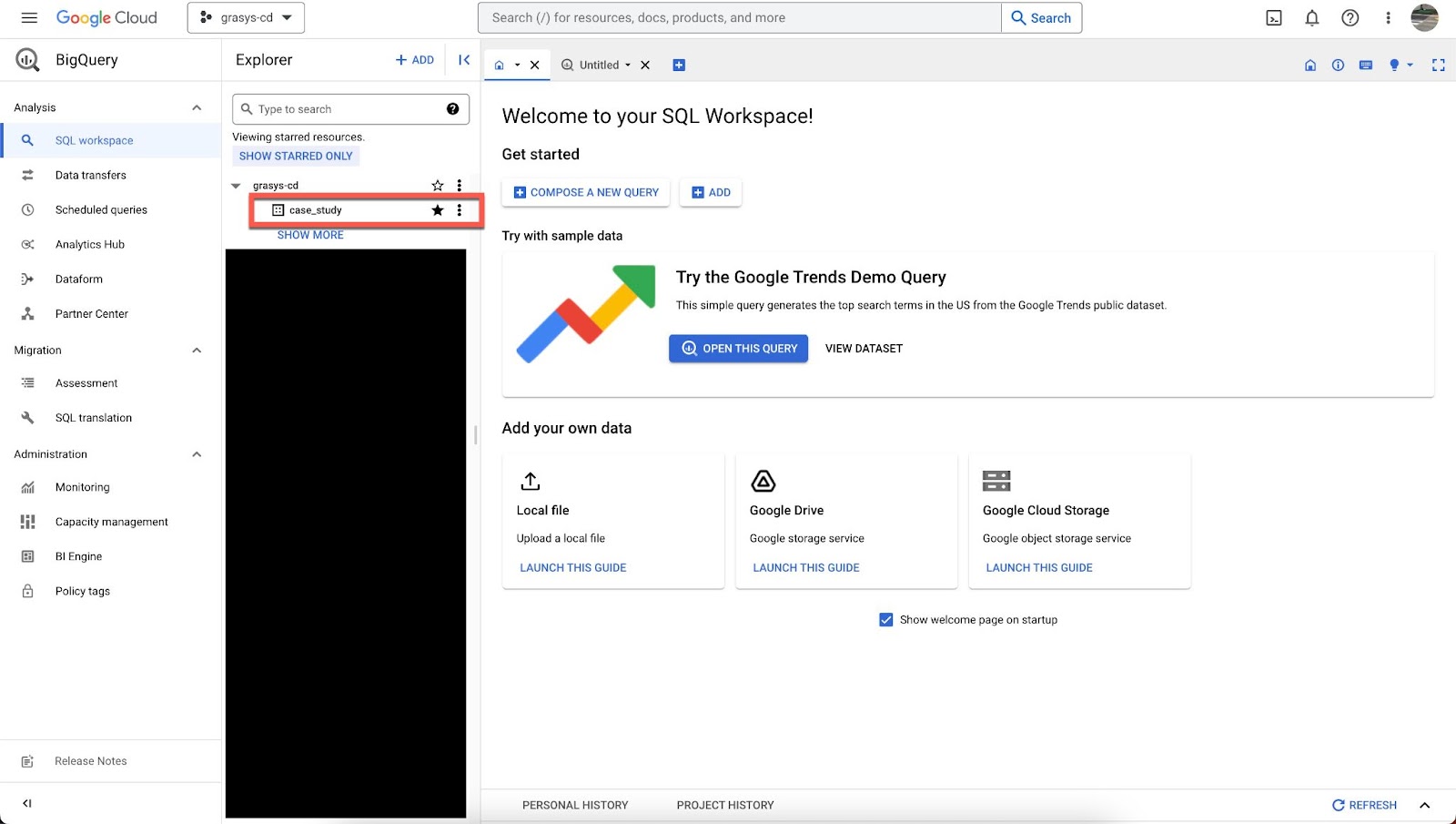Click the home icon in right toolbar
The width and height of the screenshot is (1456, 824).
pos(1310,66)
